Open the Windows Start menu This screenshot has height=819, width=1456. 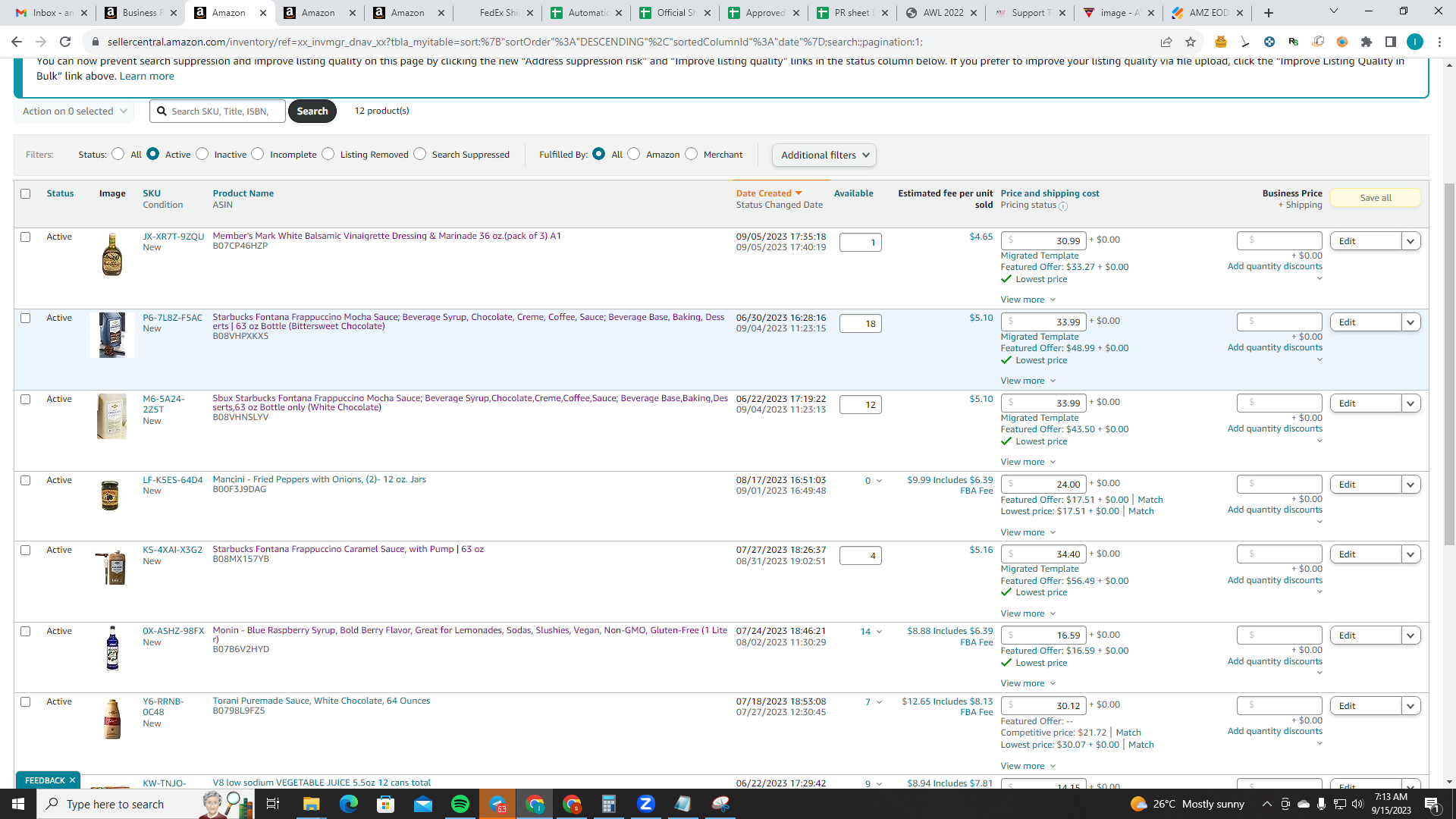pyautogui.click(x=18, y=804)
